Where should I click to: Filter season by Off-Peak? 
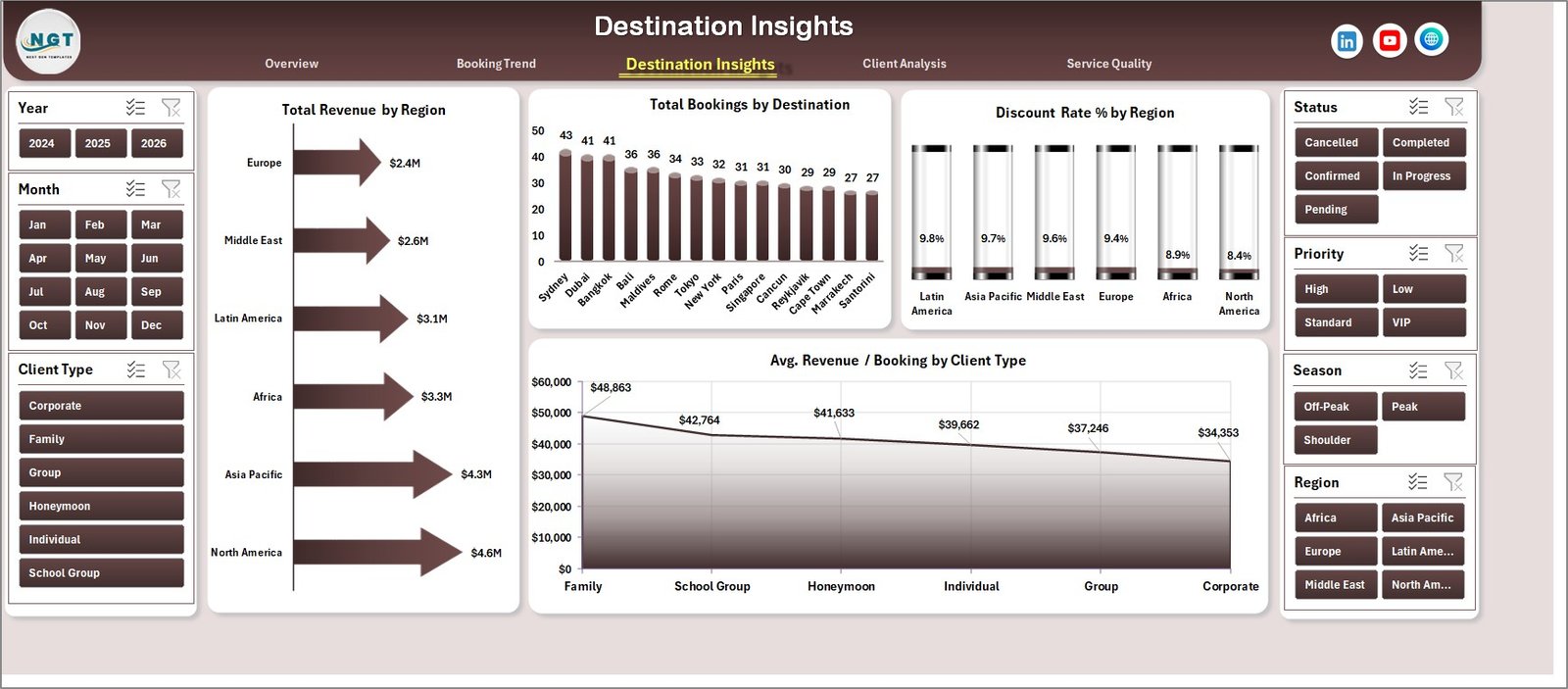tap(1336, 407)
